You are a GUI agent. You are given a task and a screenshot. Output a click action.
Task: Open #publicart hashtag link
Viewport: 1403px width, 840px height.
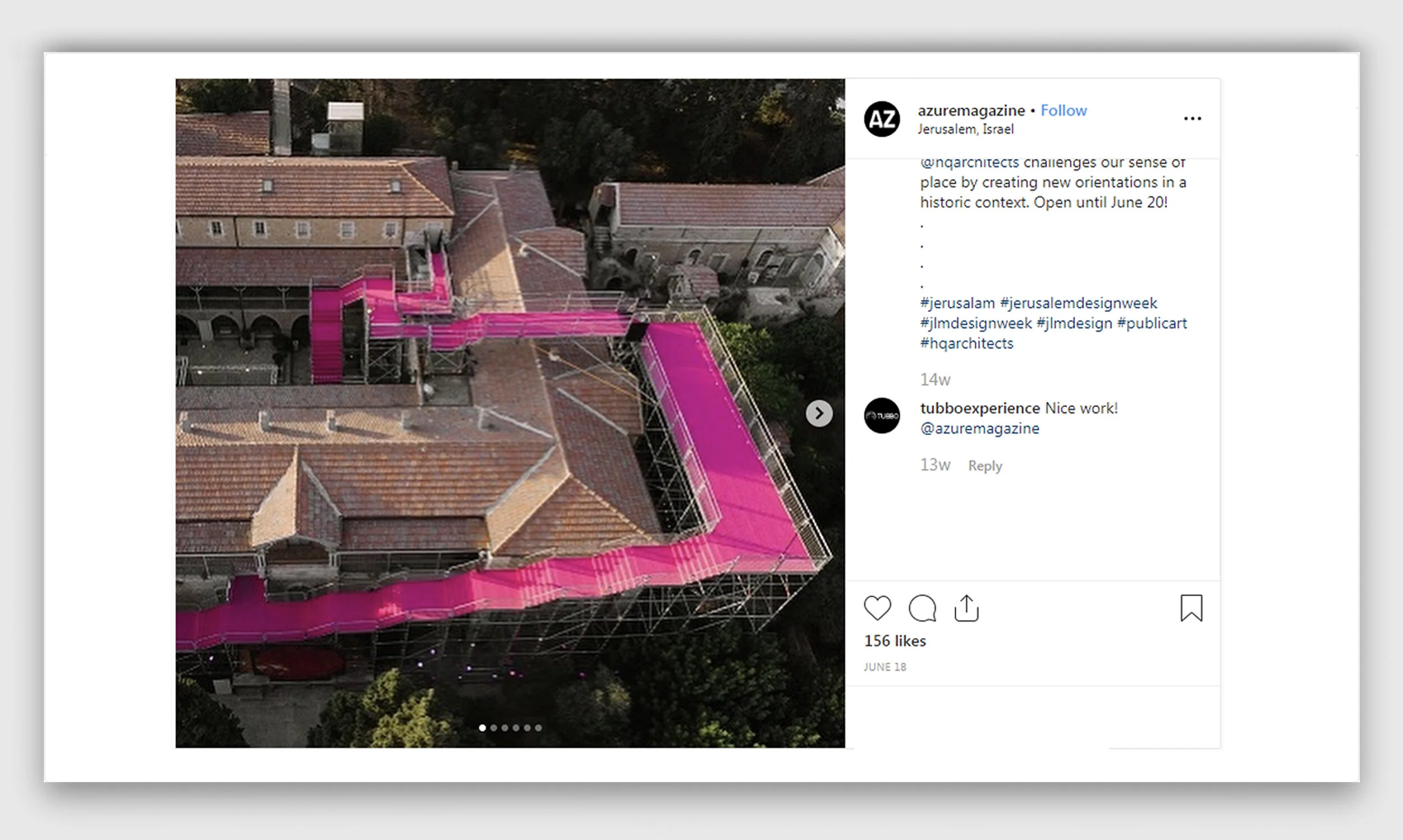tap(1152, 323)
